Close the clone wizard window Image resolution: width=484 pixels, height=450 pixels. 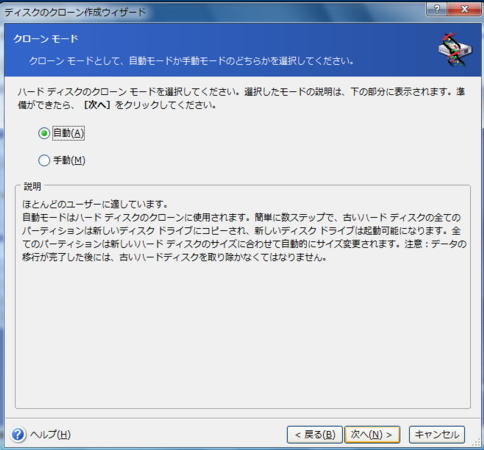click(464, 9)
